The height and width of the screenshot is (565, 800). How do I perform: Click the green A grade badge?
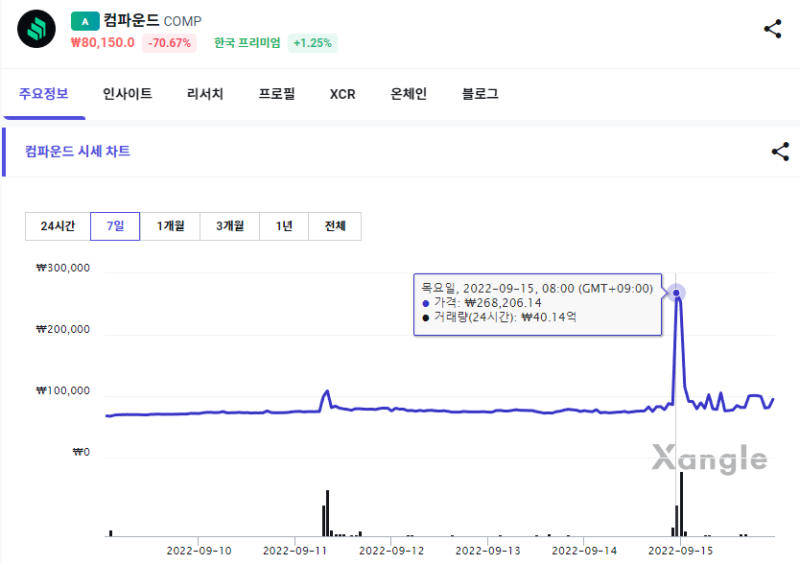click(85, 21)
